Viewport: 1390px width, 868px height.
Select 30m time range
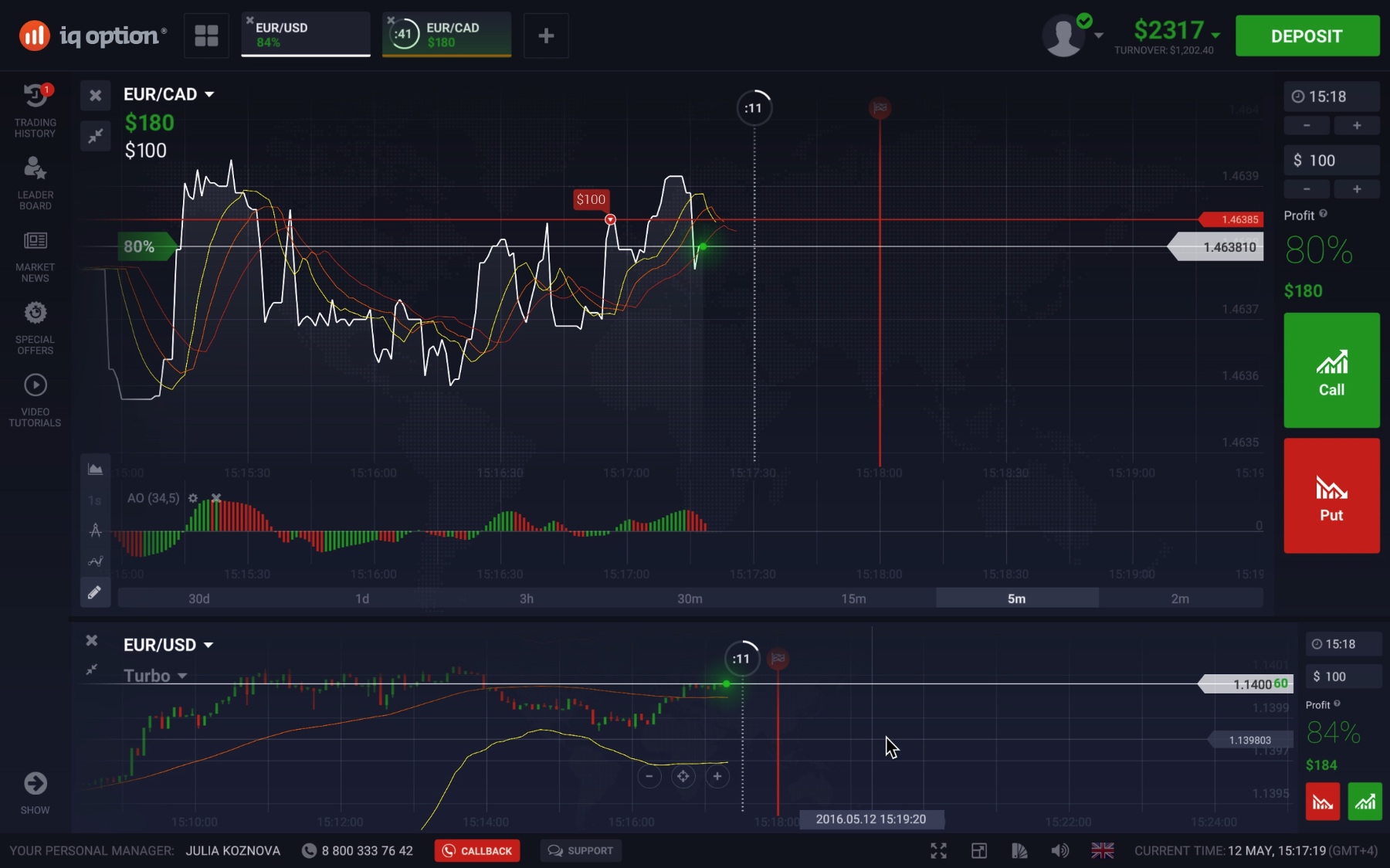(690, 598)
